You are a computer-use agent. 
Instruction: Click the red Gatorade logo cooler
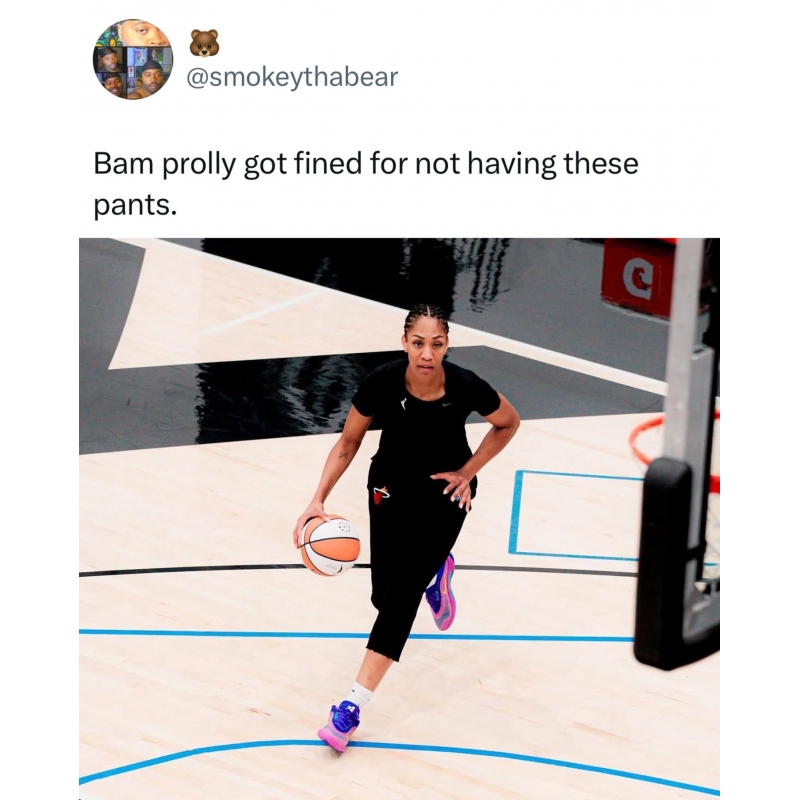pos(638,276)
